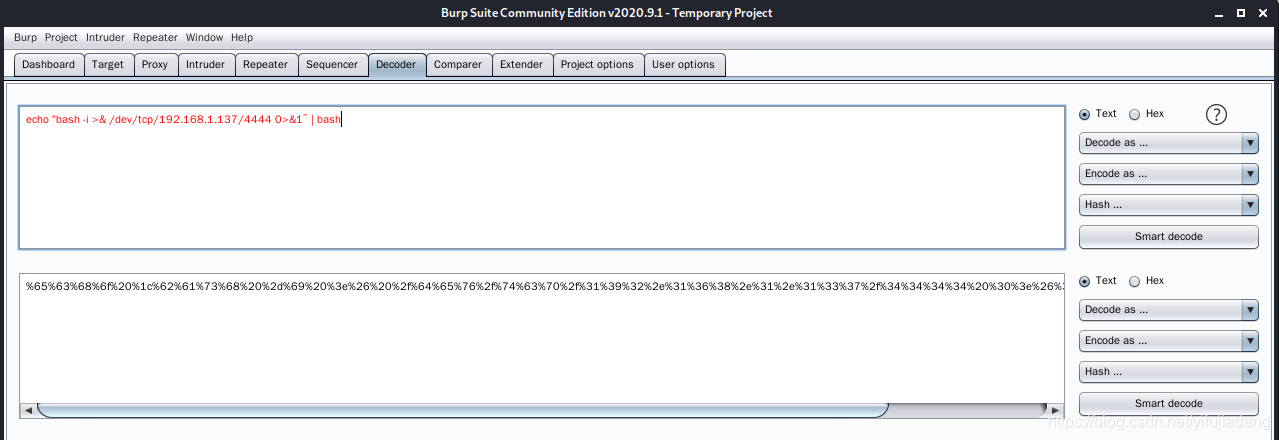
Task: Open the Help menu
Action: (242, 38)
